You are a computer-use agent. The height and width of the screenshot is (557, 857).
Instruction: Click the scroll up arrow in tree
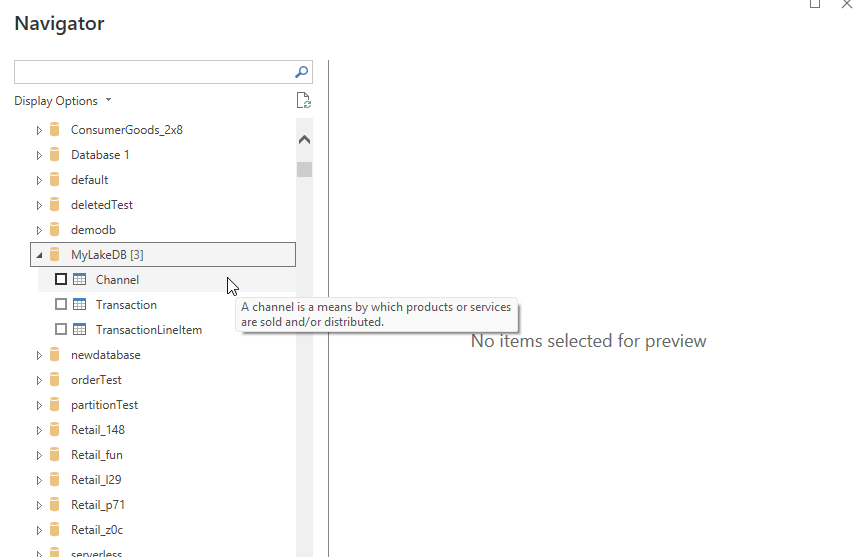304,140
